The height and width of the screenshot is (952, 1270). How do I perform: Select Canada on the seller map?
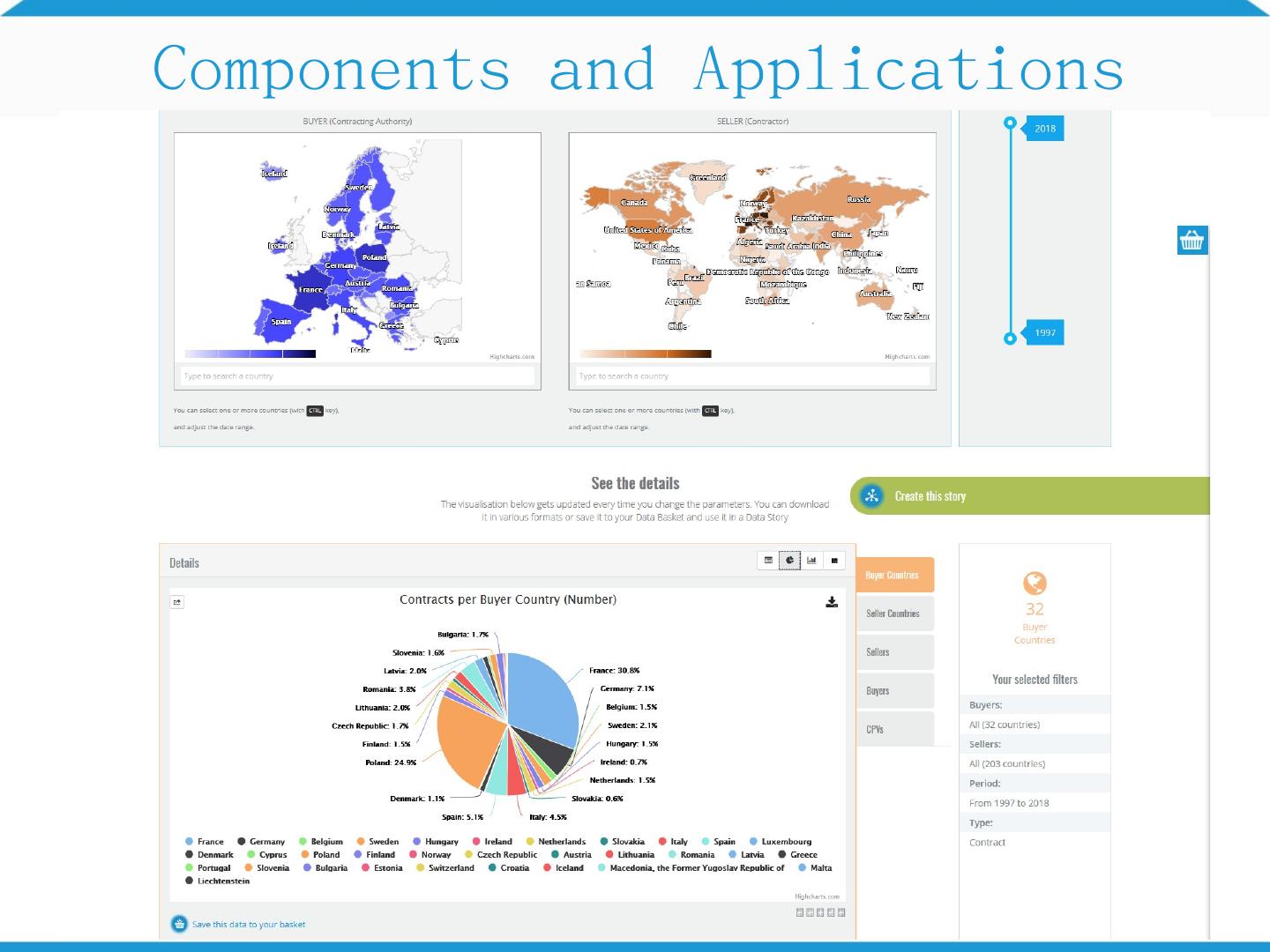[x=634, y=203]
